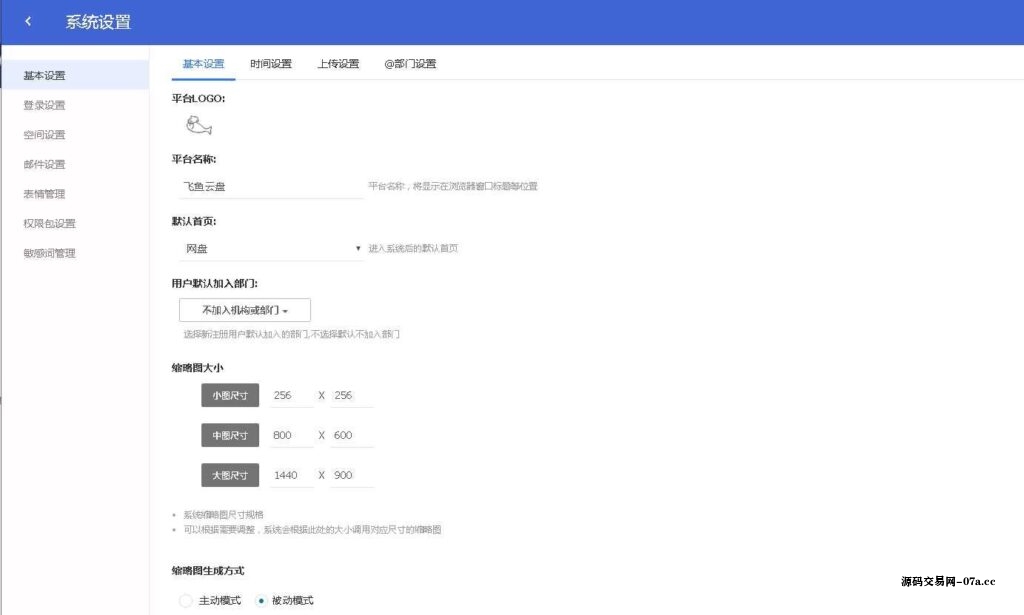Image resolution: width=1024 pixels, height=615 pixels.
Task: Select the 主动模式 radio button
Action: (x=186, y=600)
